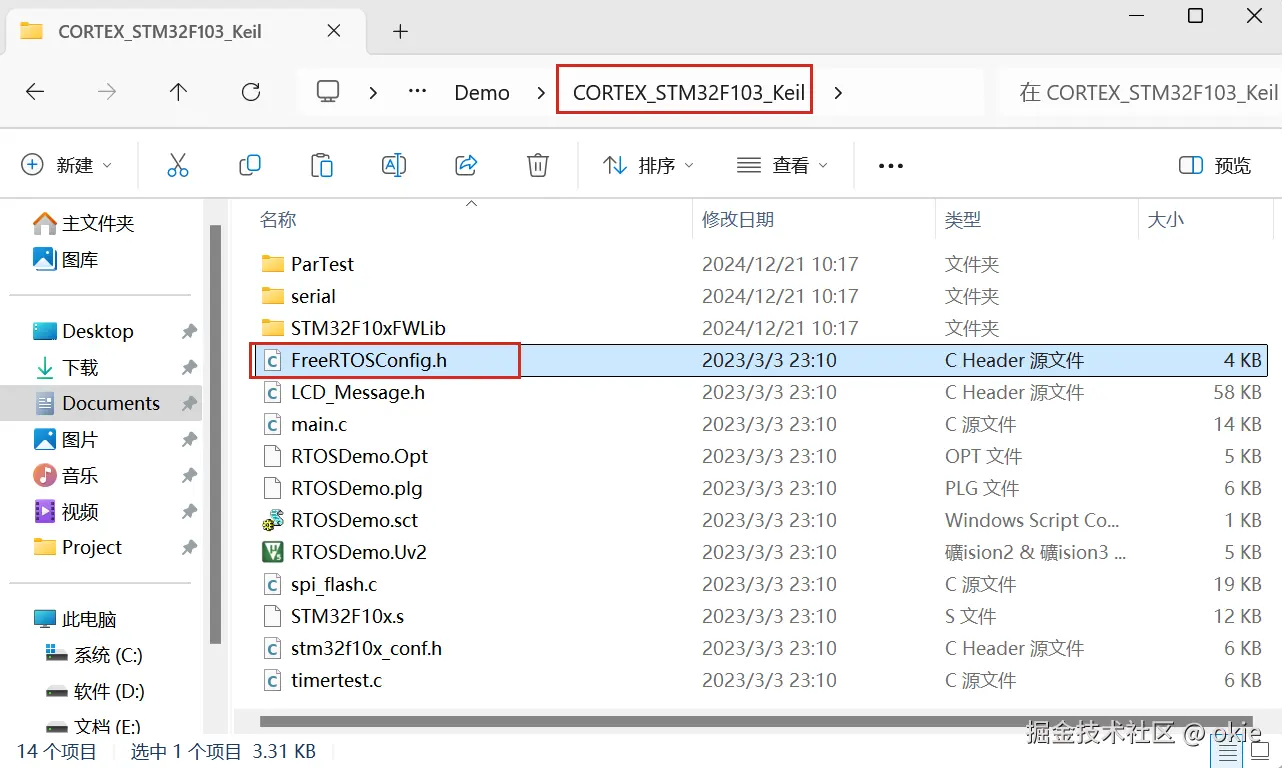The height and width of the screenshot is (768, 1283).
Task: Select the RTOSDemo.plg file
Action: tap(760, 488)
